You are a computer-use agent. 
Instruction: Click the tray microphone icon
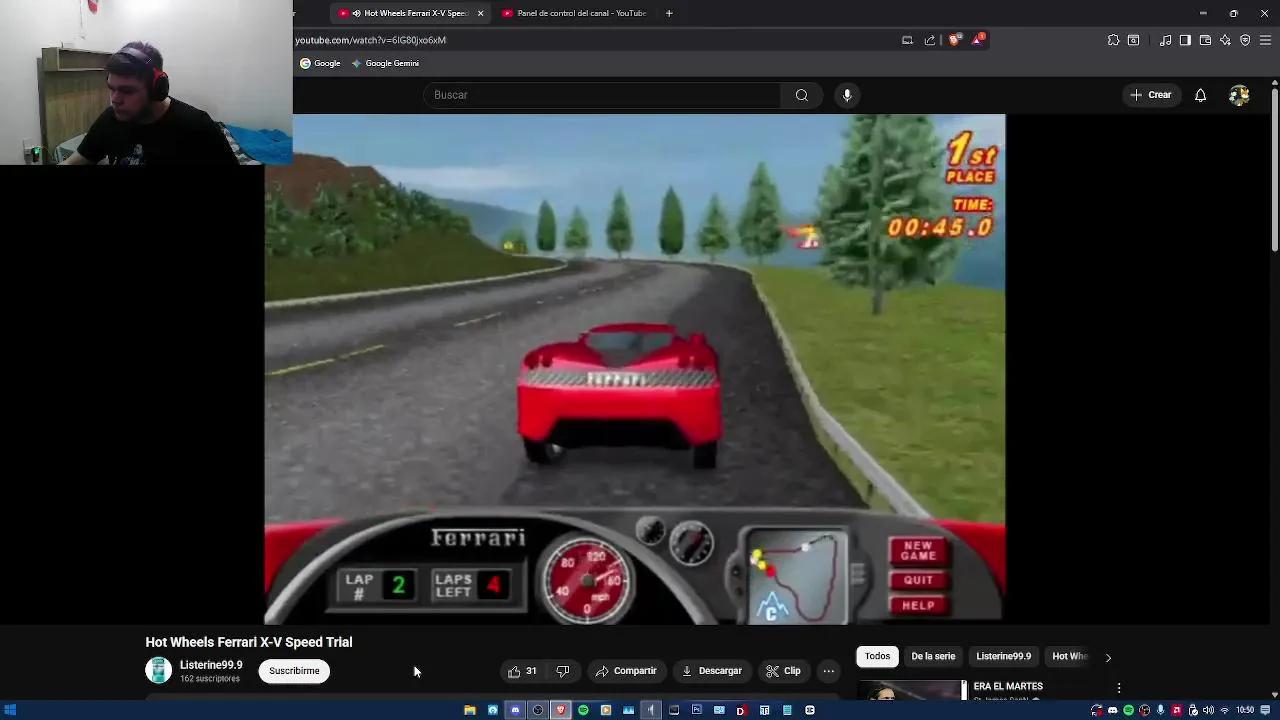1160,710
